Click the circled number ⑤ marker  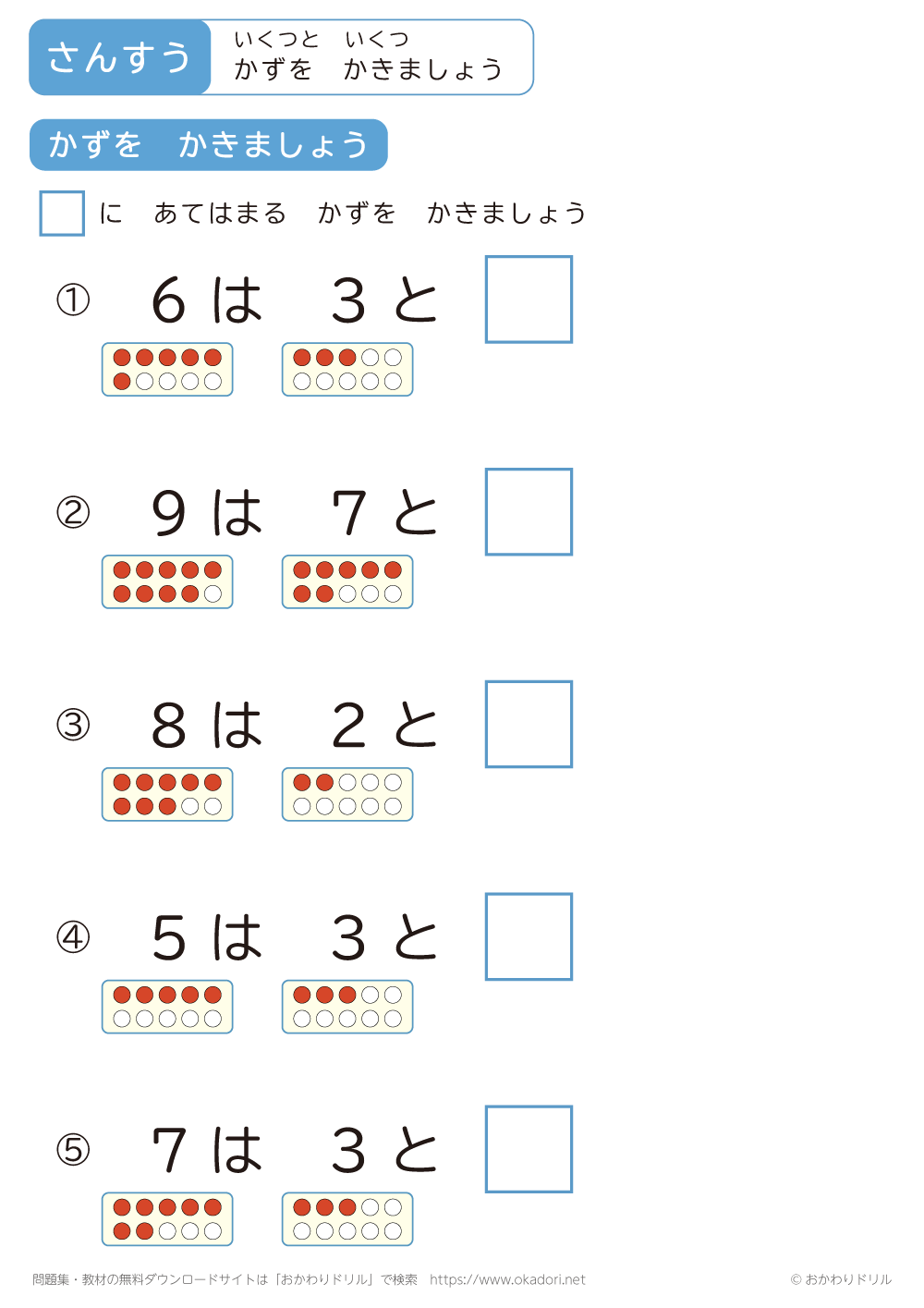point(73,1150)
